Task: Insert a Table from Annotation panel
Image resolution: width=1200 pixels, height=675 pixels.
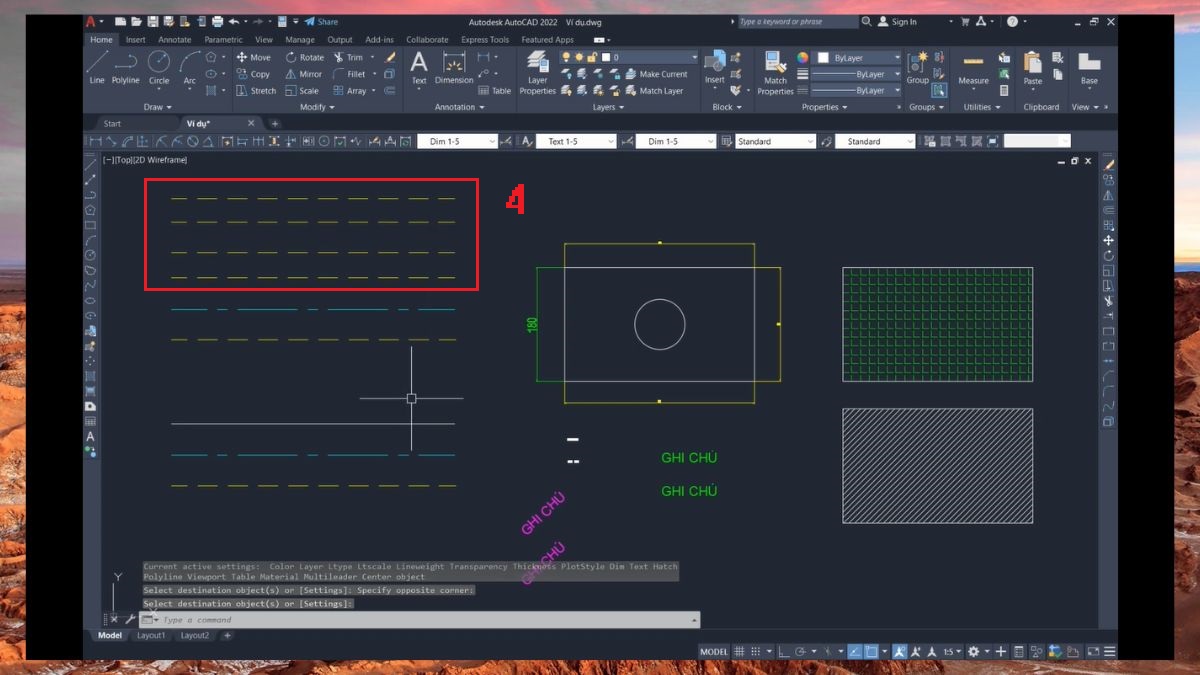Action: [495, 90]
